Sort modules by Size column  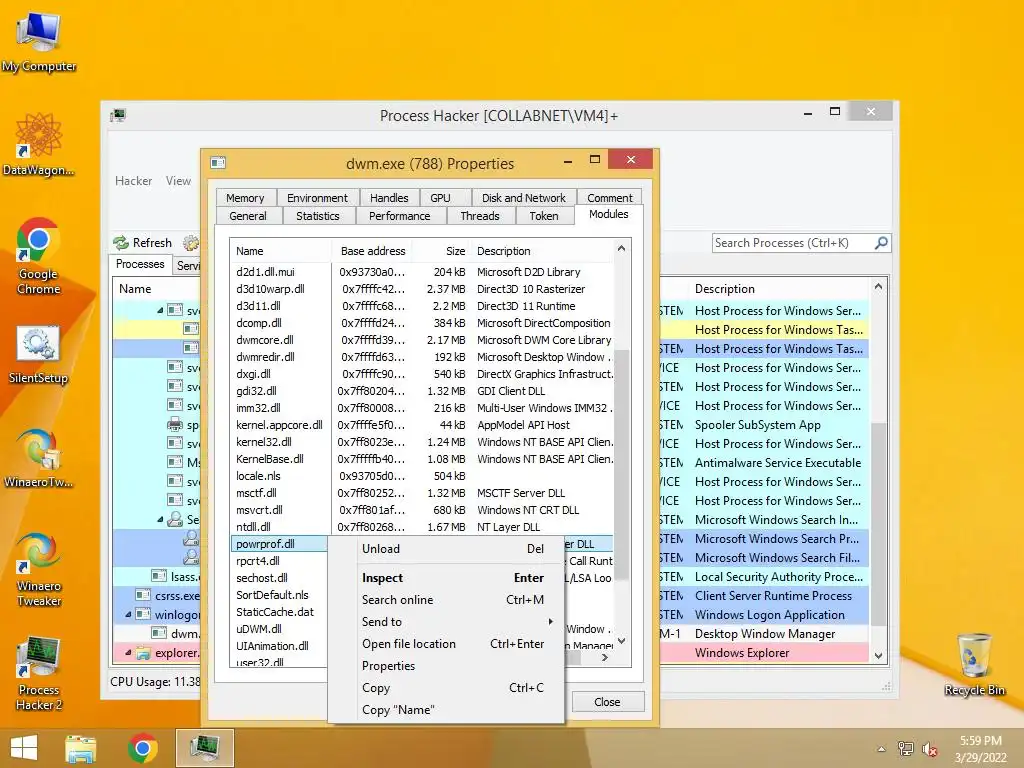click(443, 251)
